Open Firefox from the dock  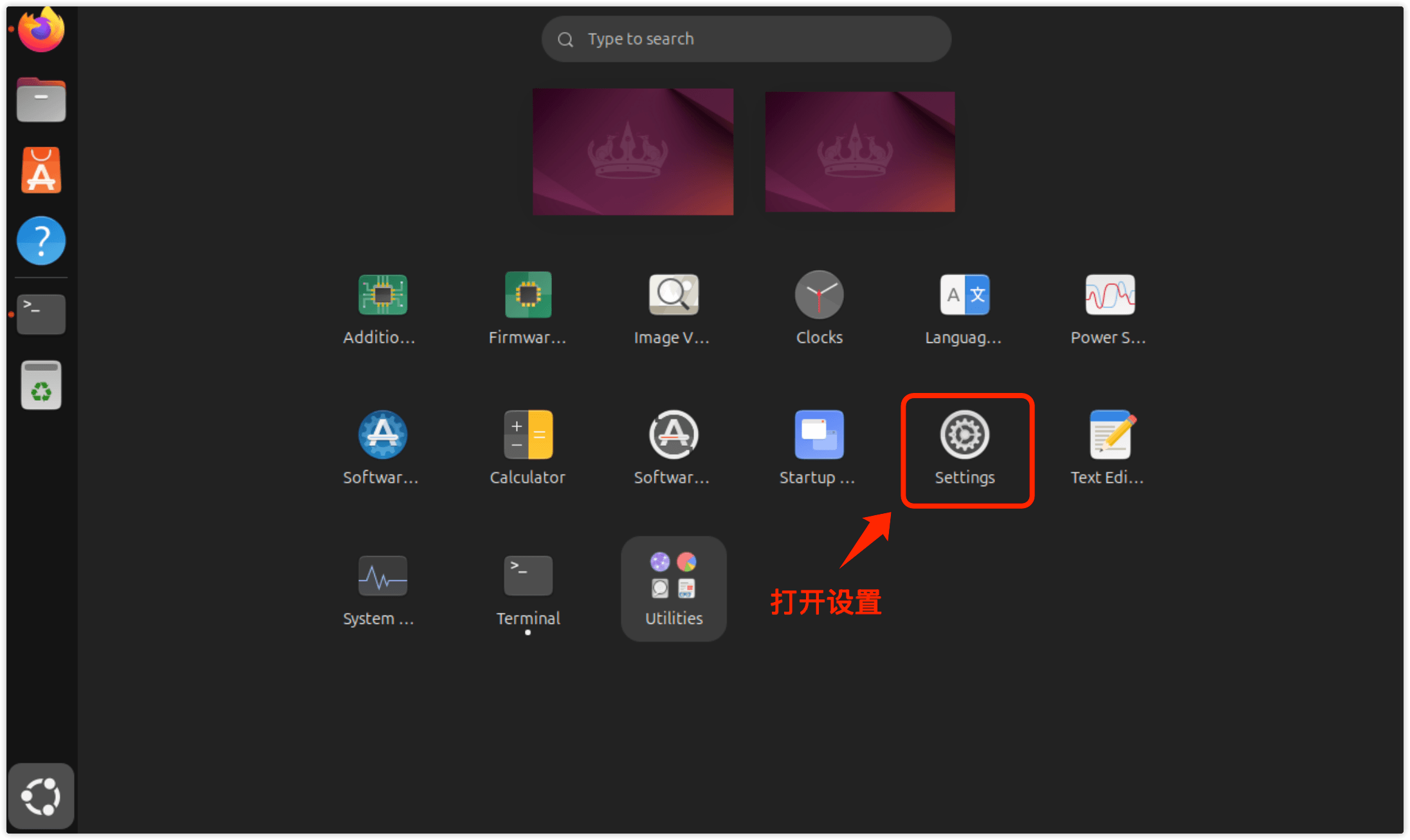41,30
